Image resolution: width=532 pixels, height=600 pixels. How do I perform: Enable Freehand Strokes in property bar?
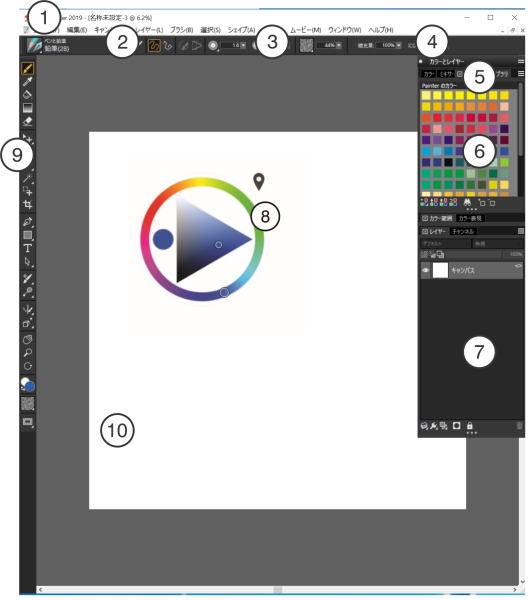(x=154, y=46)
